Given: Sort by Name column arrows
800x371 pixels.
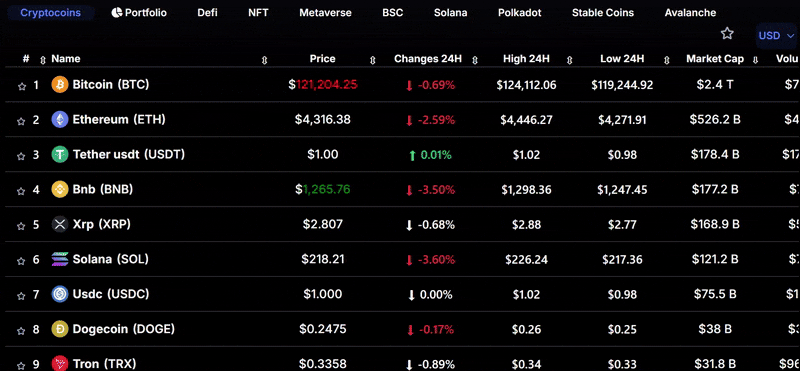Looking at the screenshot, I should tap(264, 60).
